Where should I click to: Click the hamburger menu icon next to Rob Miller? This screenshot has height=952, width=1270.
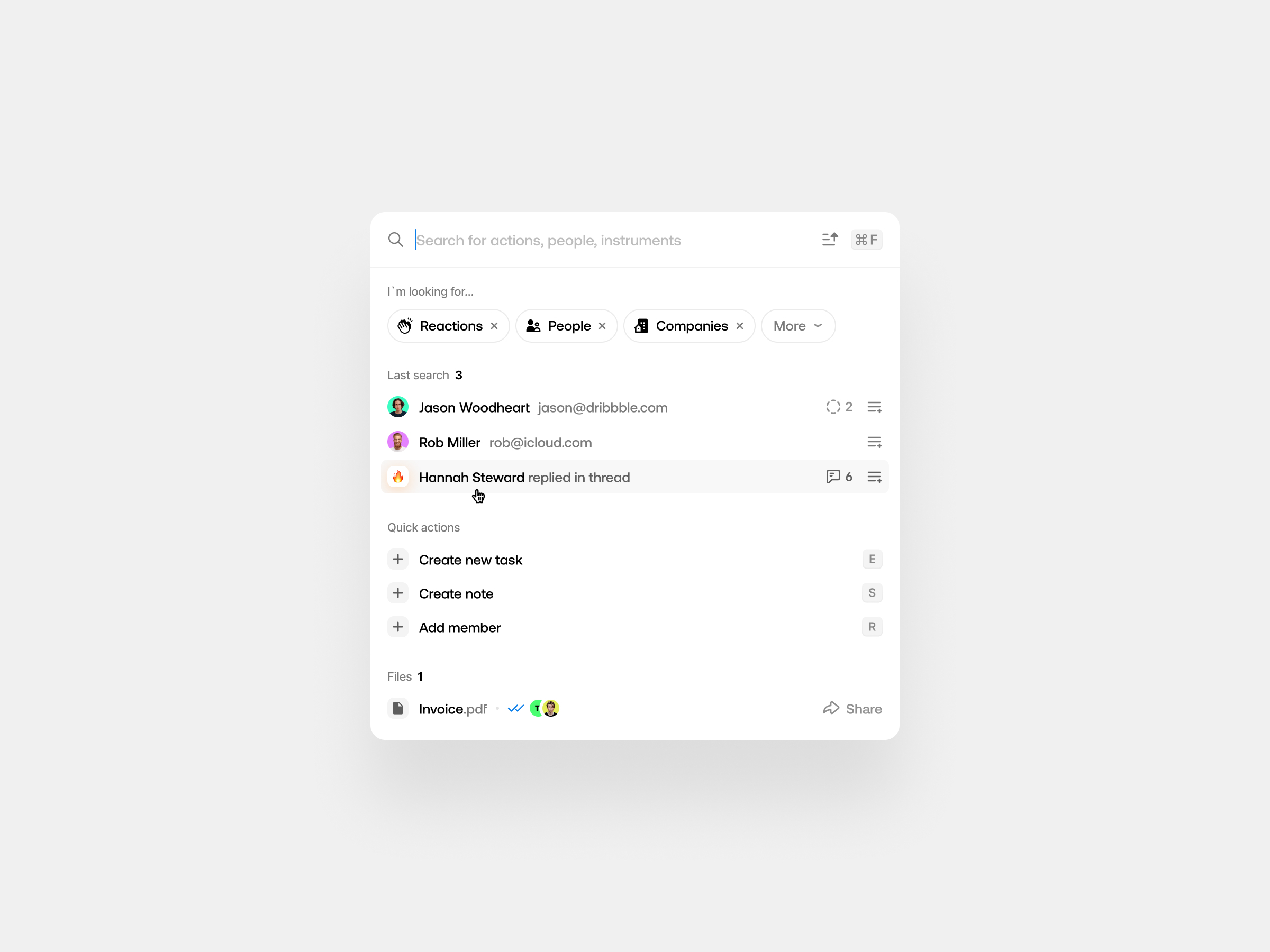tap(874, 441)
